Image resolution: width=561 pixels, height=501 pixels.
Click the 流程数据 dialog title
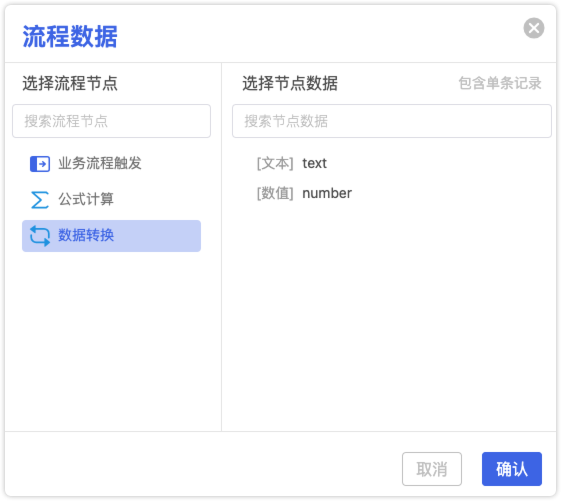point(70,37)
